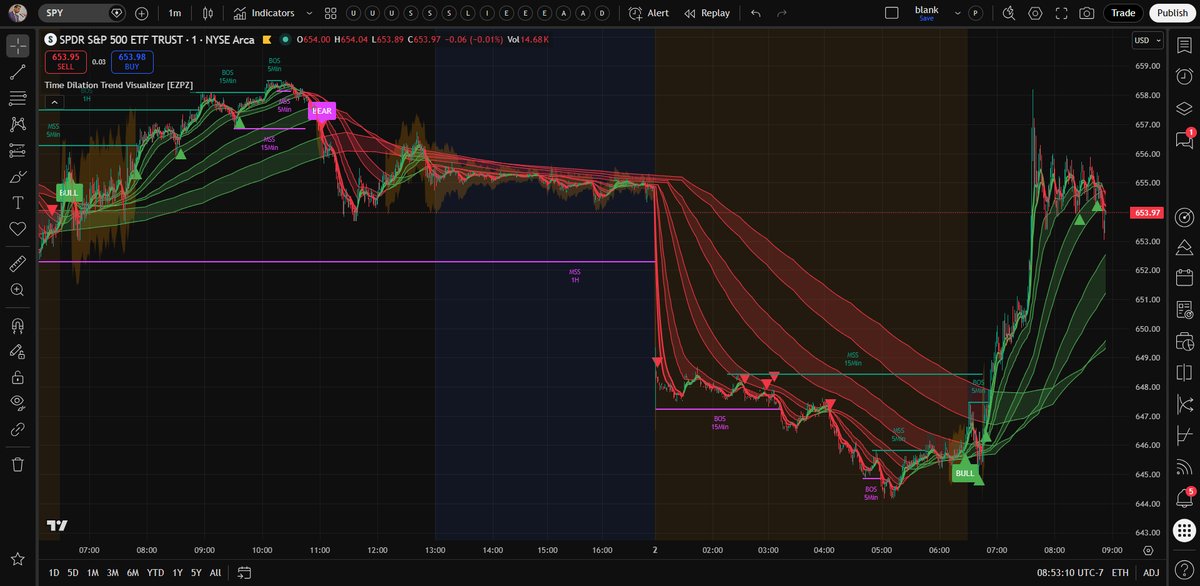Image resolution: width=1200 pixels, height=586 pixels.
Task: Open the 1m interval selector
Action: (175, 13)
